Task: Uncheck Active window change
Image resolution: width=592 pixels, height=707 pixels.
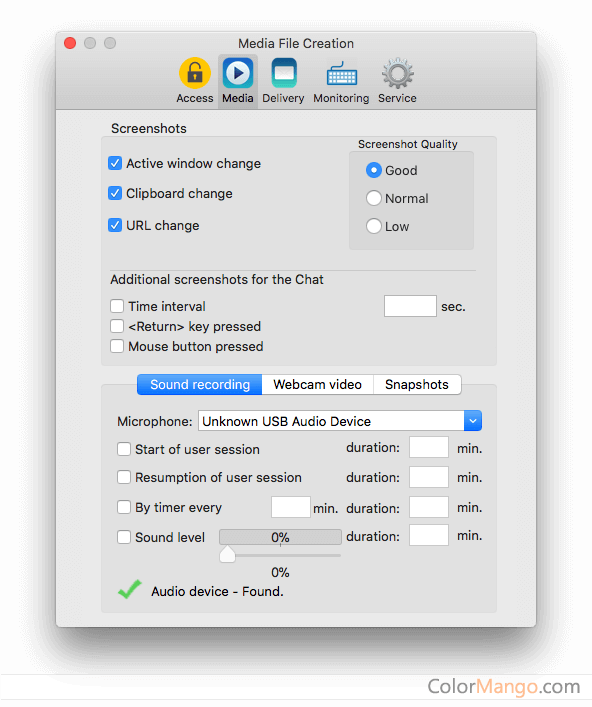Action: [115, 163]
